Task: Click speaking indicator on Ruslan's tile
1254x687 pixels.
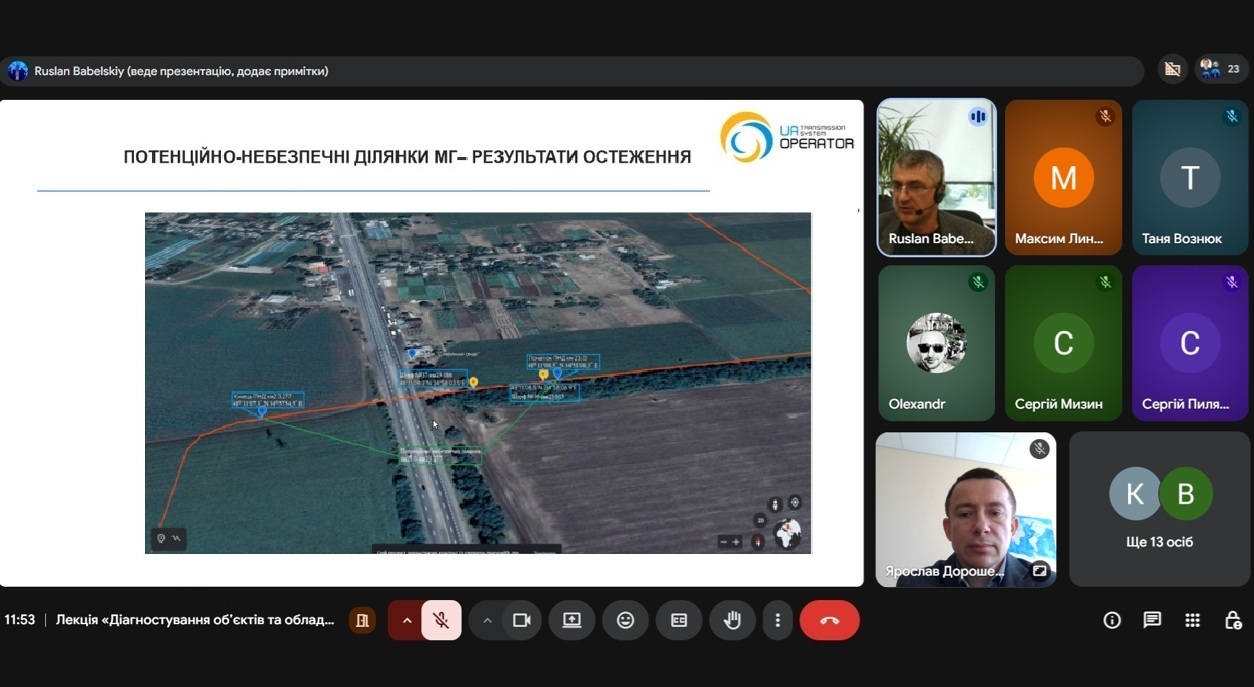Action: pyautogui.click(x=978, y=116)
